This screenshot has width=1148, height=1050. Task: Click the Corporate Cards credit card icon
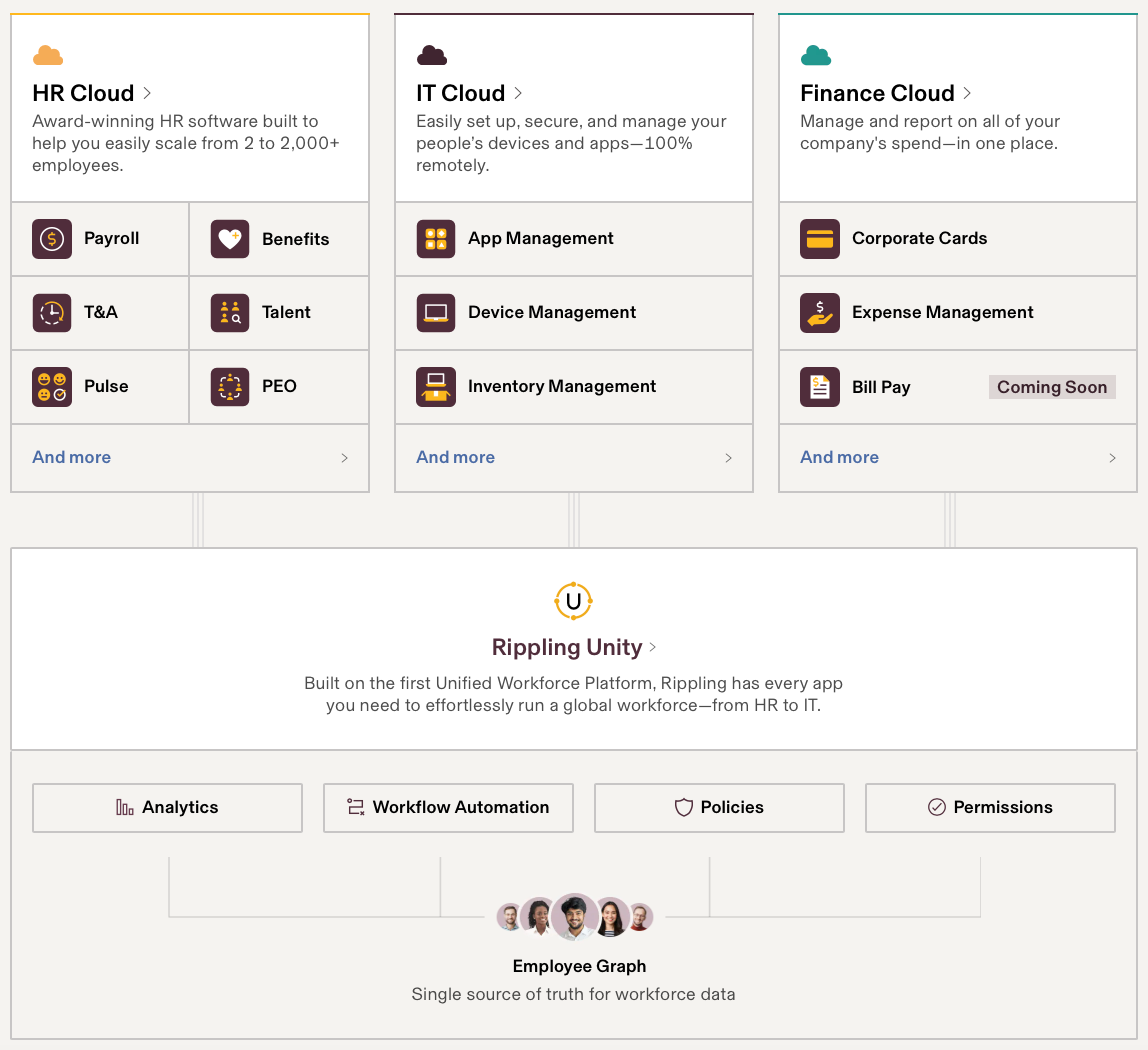(820, 239)
